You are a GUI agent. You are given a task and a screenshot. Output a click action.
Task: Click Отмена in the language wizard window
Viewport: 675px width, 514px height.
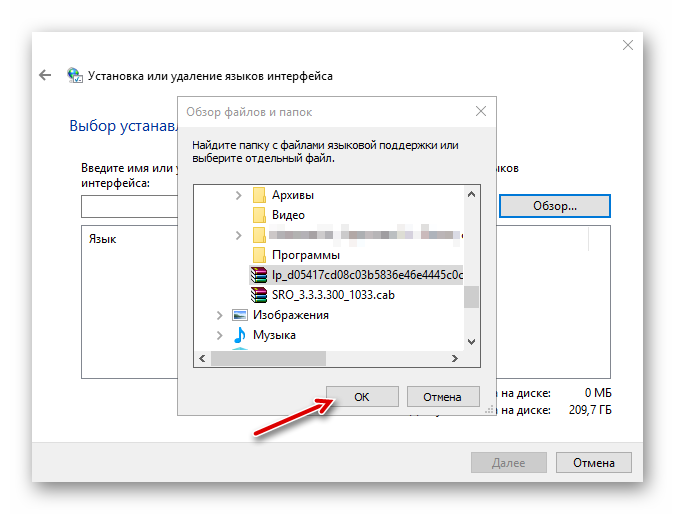(594, 463)
